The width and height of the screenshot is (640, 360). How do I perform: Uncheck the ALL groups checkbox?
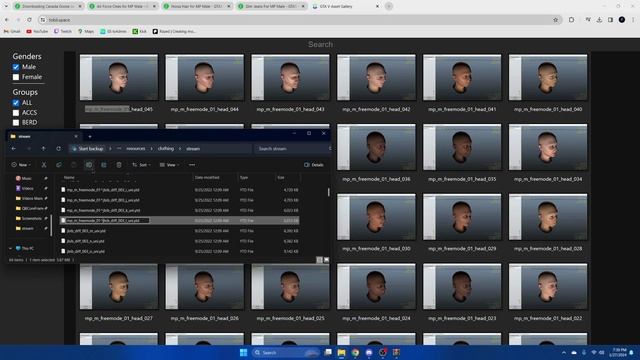click(16, 103)
